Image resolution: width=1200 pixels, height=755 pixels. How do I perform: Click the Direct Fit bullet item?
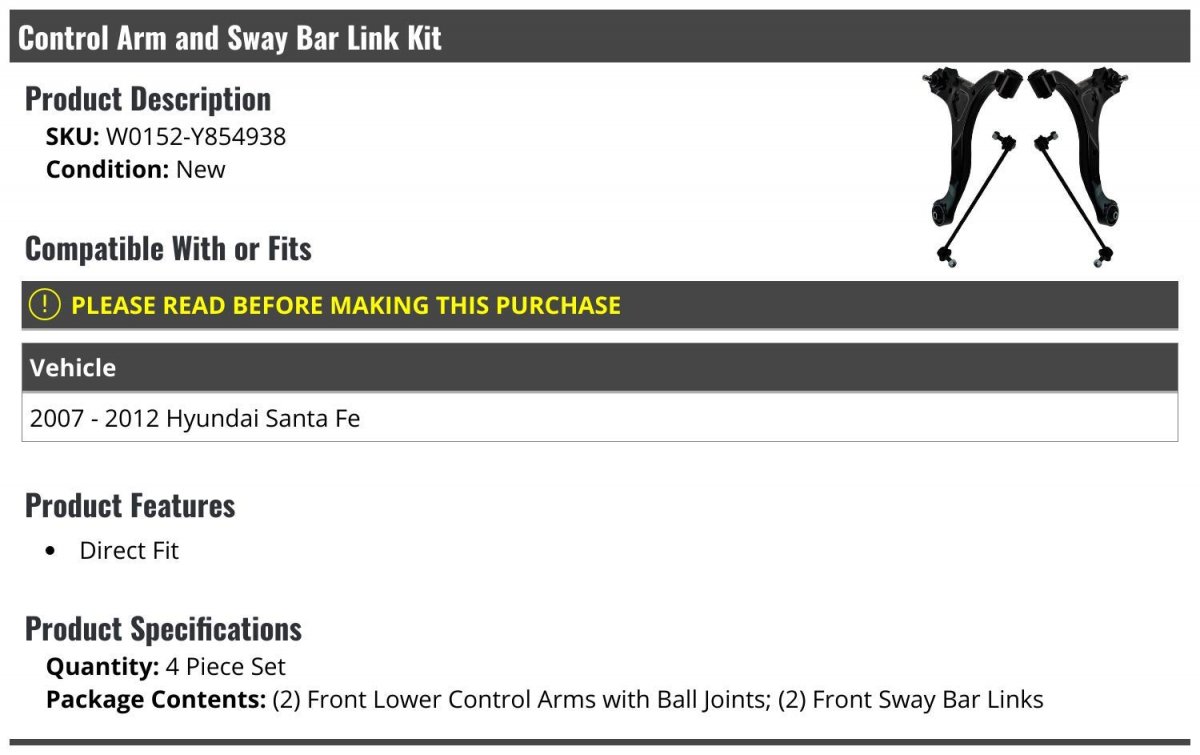(129, 550)
